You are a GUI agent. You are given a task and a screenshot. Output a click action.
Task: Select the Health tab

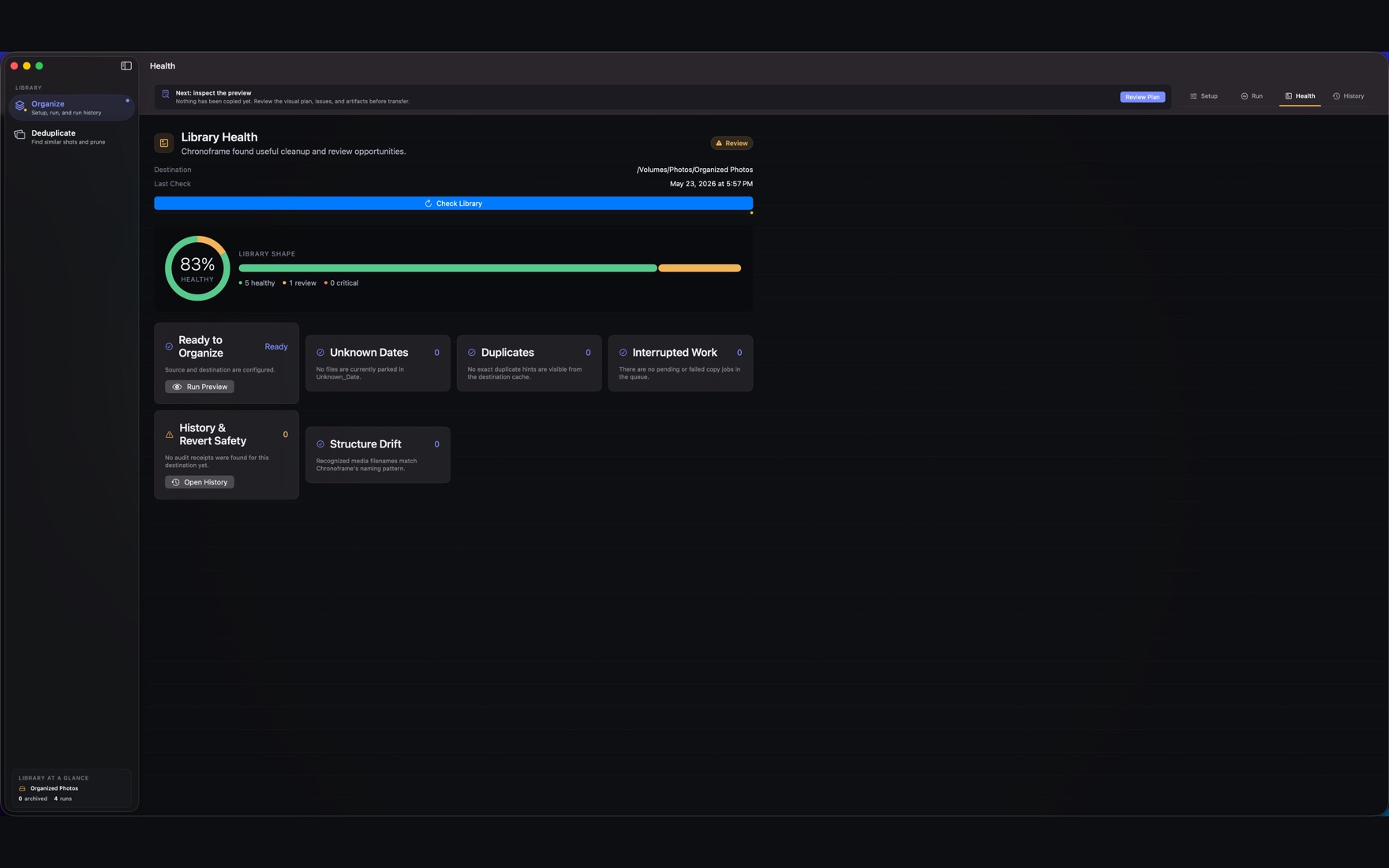[1300, 96]
